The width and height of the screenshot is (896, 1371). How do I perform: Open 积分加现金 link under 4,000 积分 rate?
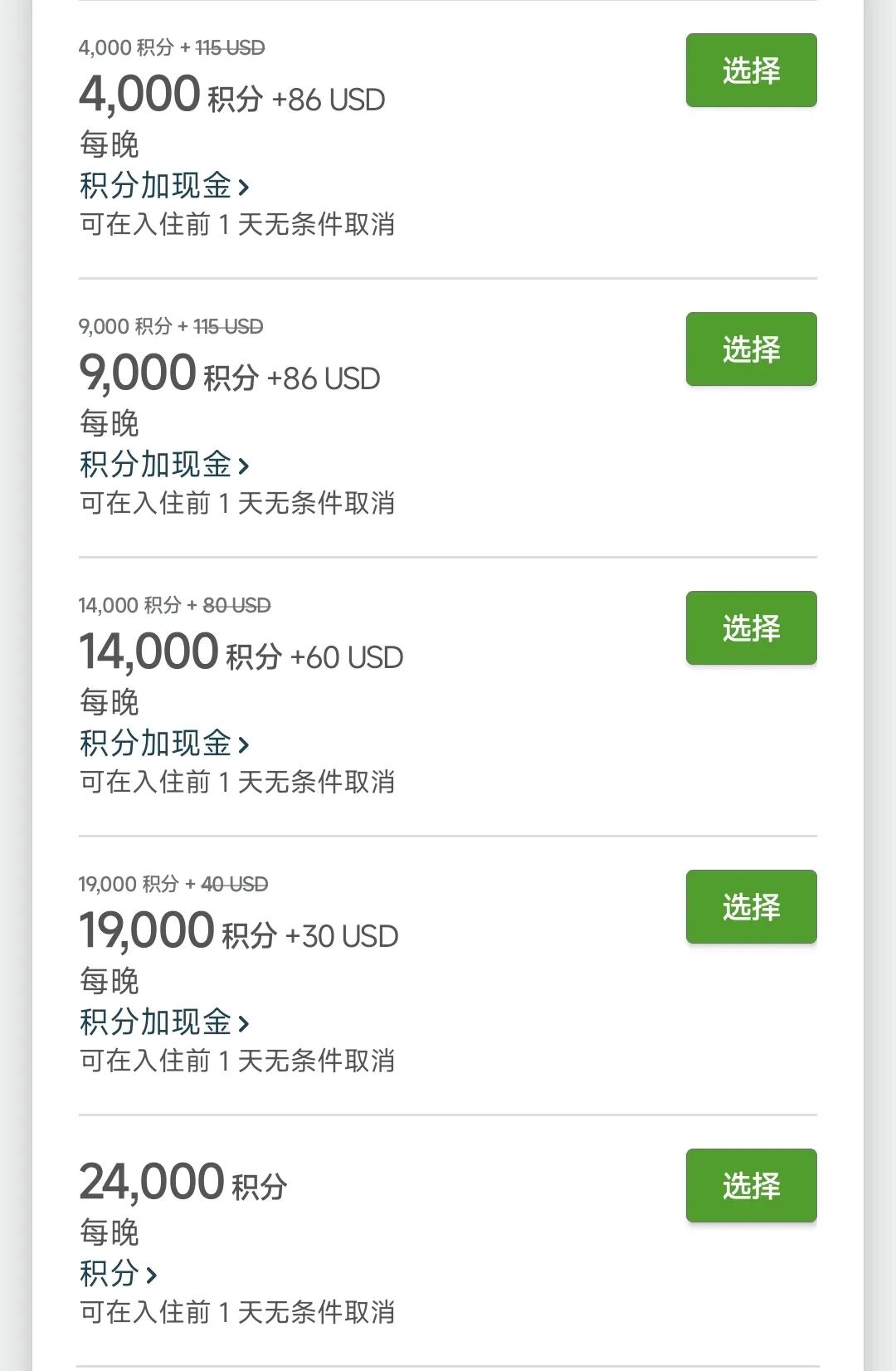click(x=155, y=186)
